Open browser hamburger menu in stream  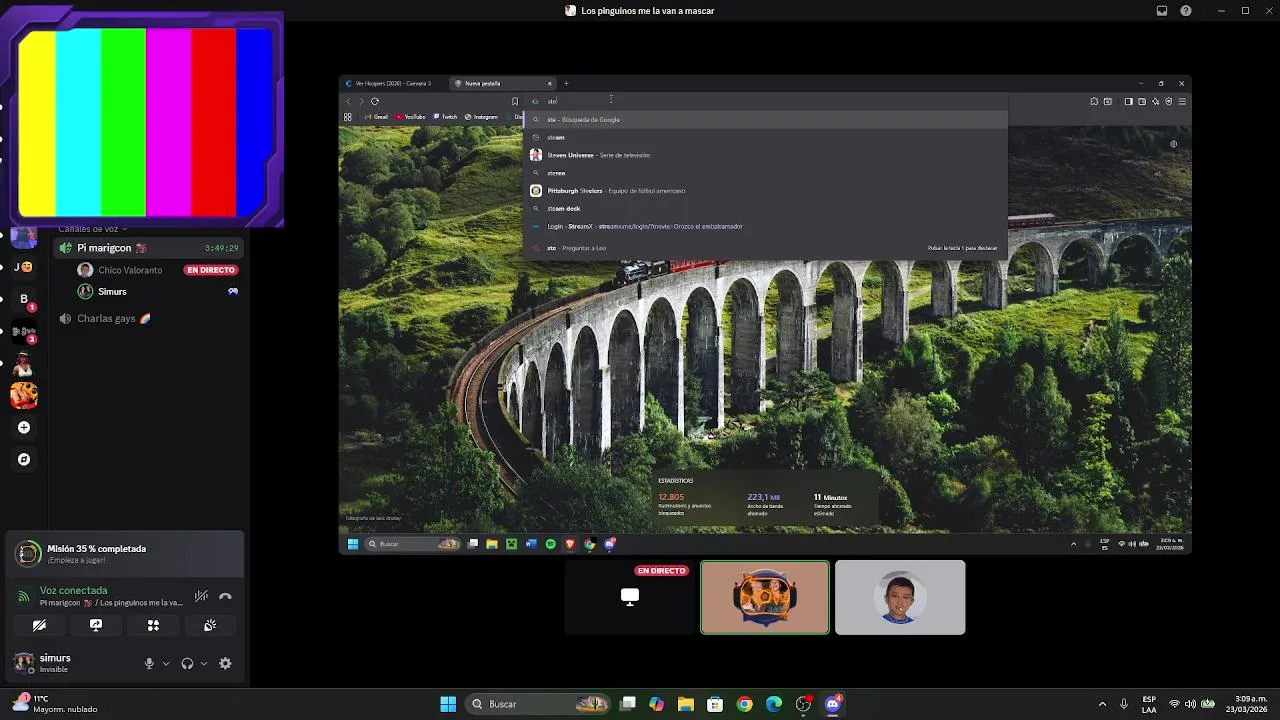tap(1182, 101)
